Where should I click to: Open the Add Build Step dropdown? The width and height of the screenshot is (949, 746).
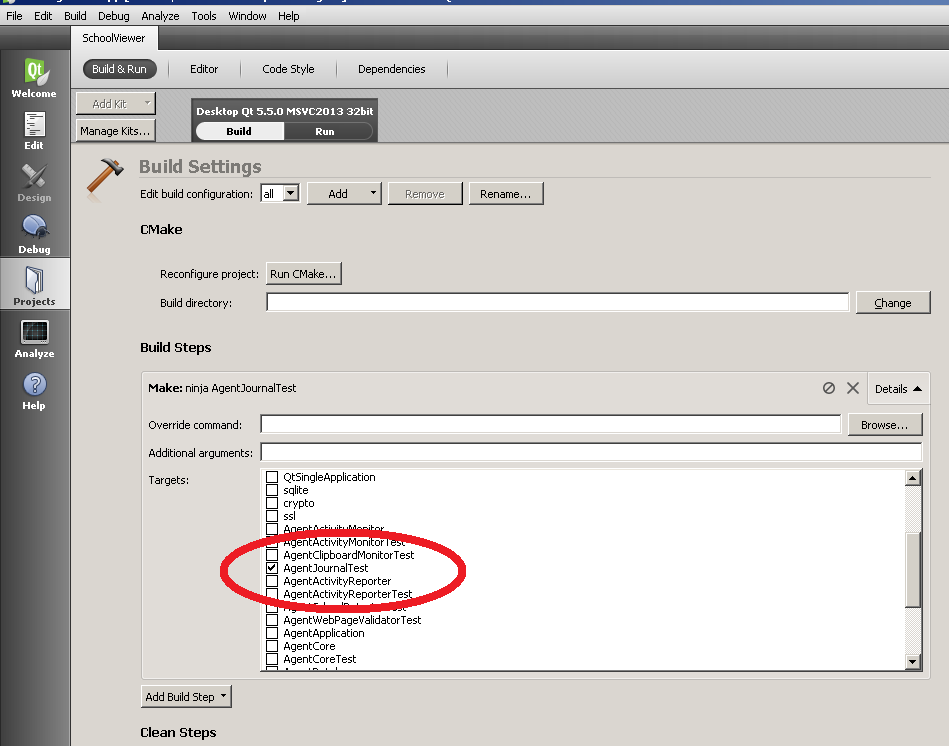[x=186, y=696]
